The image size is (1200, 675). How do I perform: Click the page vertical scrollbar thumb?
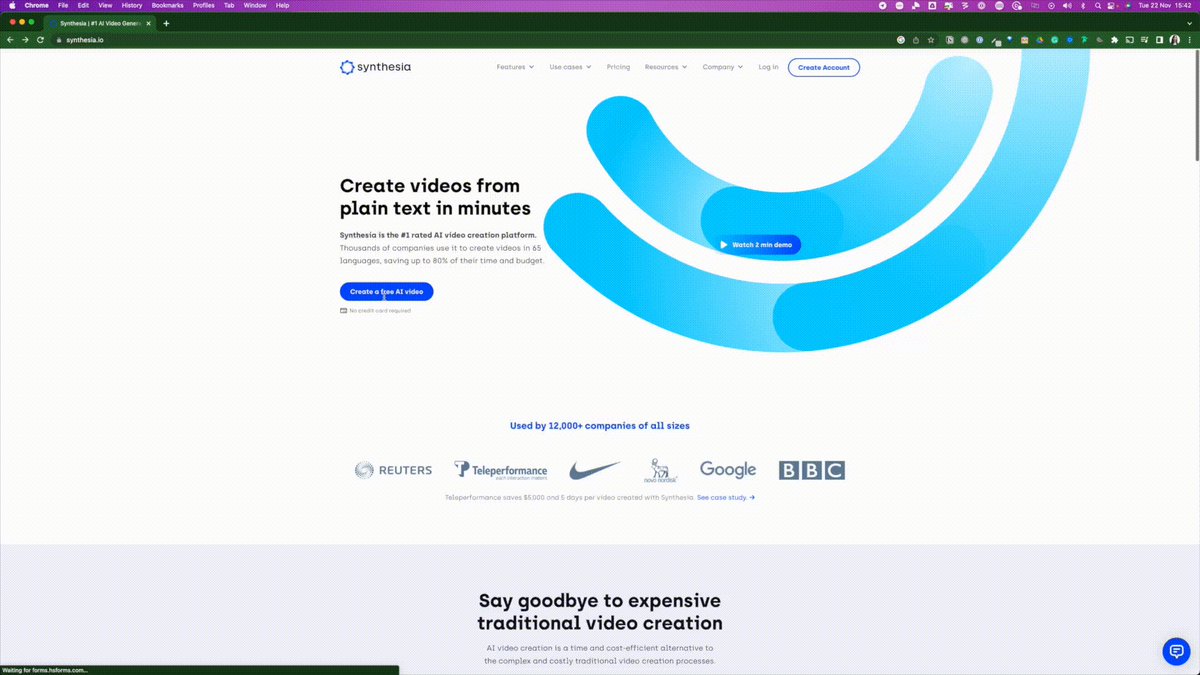pyautogui.click(x=1195, y=105)
